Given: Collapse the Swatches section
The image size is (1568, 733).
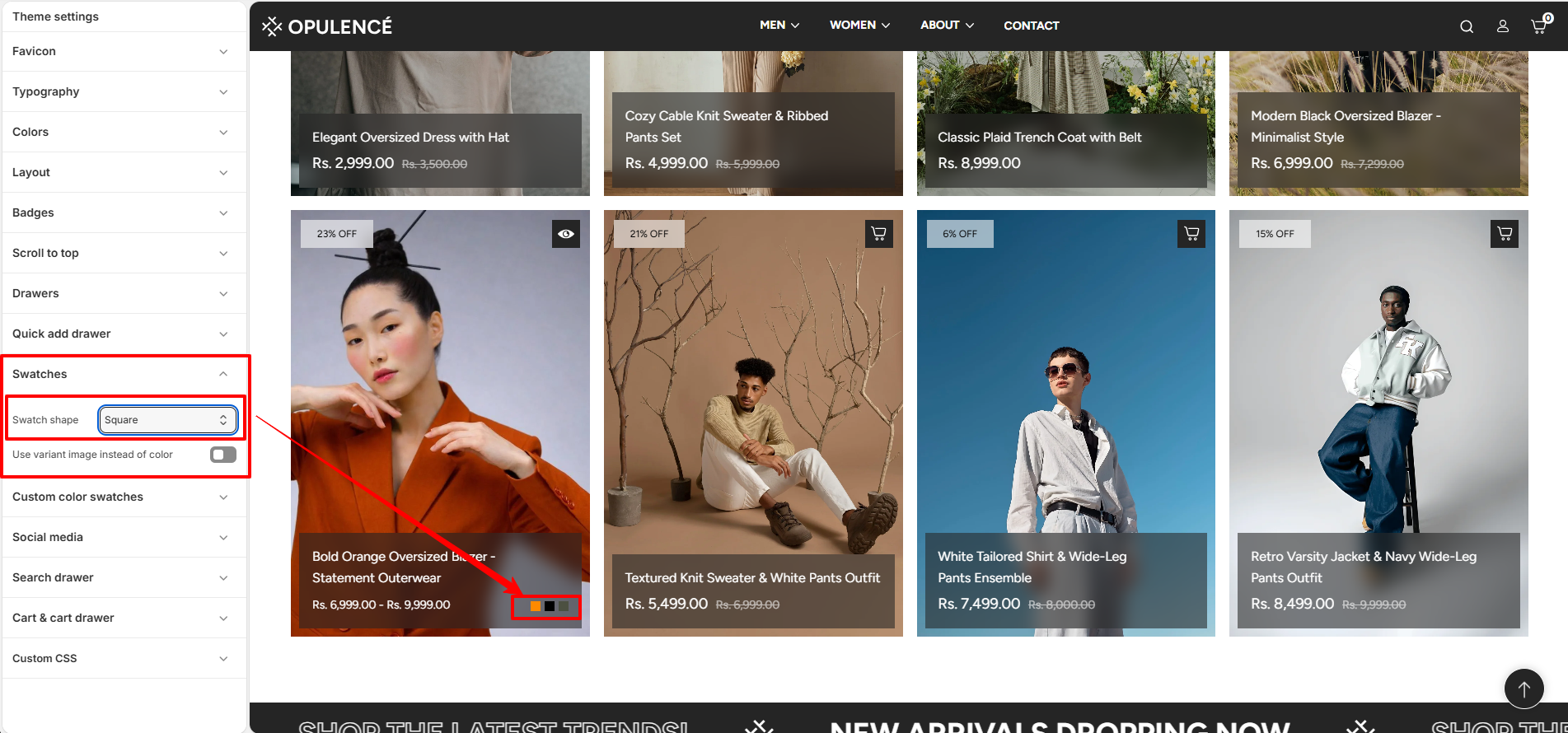Looking at the screenshot, I should tap(124, 374).
